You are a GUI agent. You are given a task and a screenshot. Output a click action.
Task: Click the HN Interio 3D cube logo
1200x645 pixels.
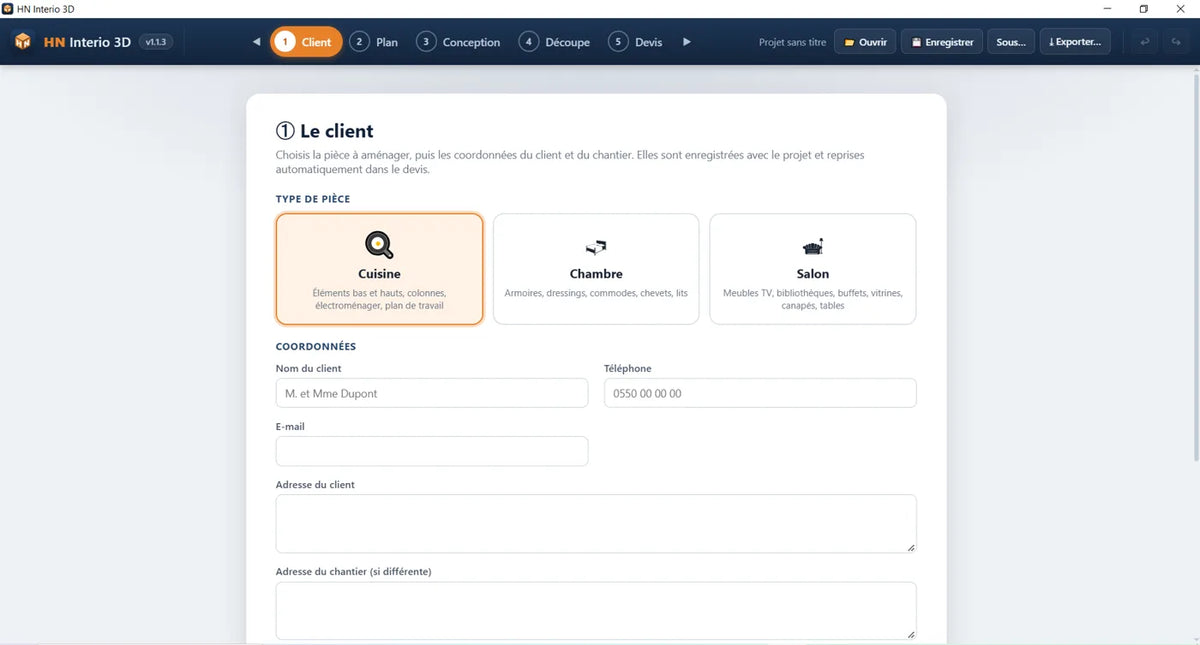(x=22, y=42)
